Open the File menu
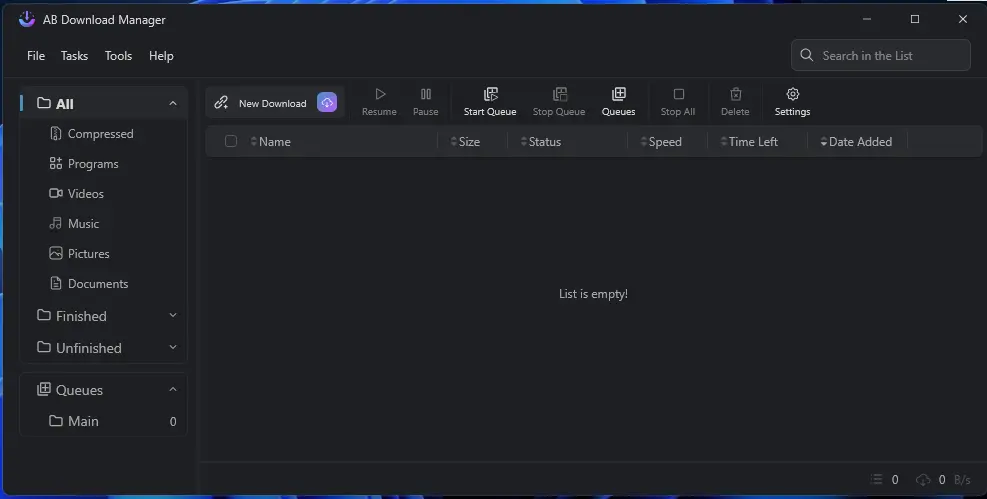This screenshot has height=499, width=987. tap(36, 56)
